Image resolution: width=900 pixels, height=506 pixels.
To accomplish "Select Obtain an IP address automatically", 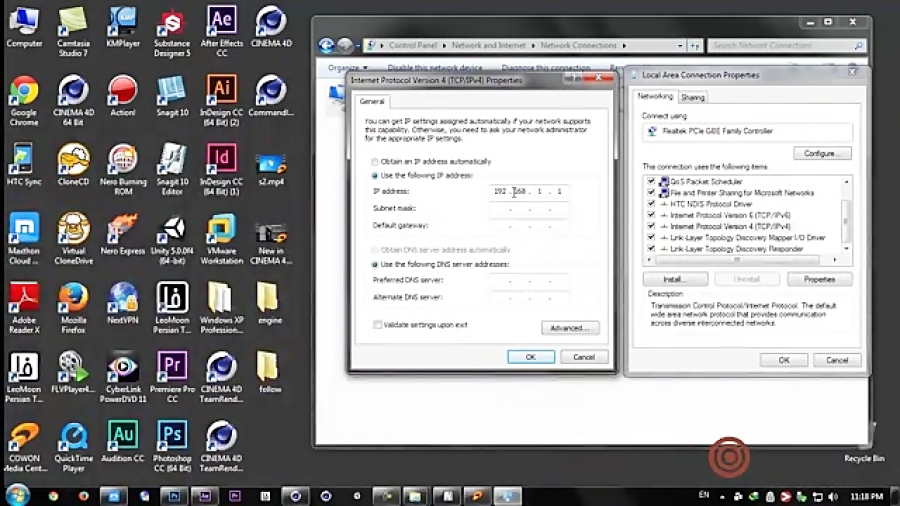I will coord(375,162).
